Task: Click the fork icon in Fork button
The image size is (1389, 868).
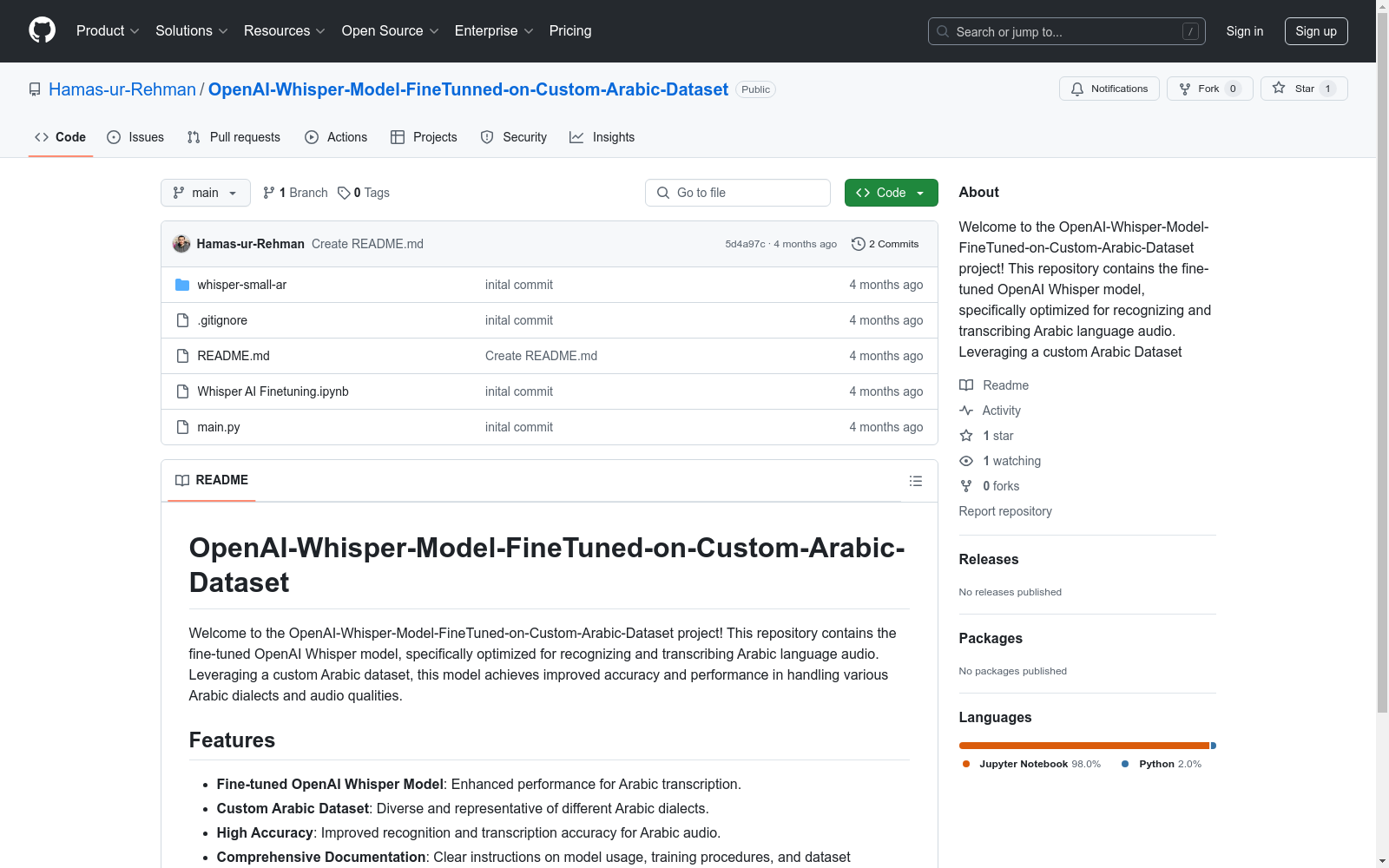Action: tap(1185, 89)
